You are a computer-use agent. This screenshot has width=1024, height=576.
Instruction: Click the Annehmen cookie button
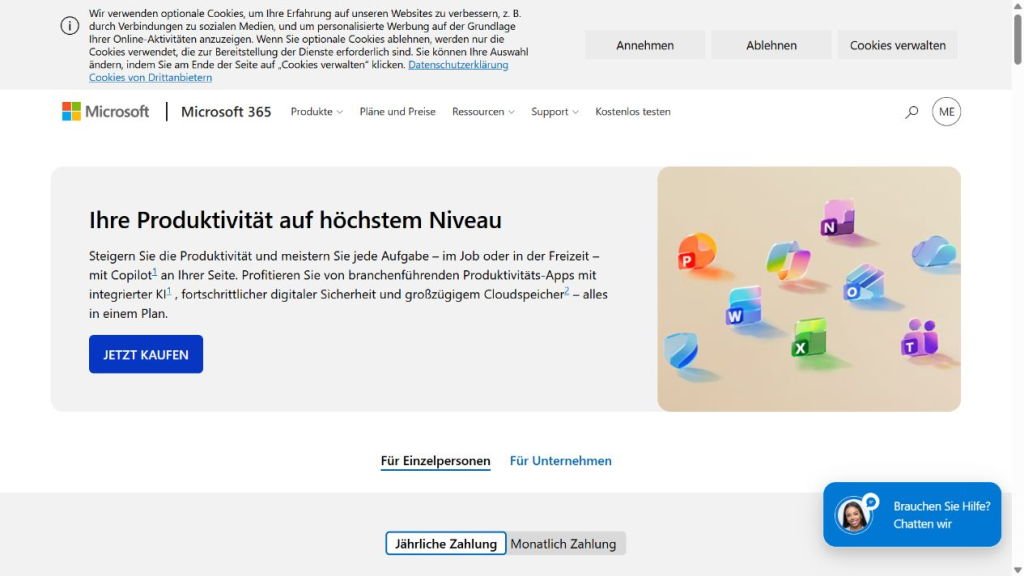coord(645,45)
